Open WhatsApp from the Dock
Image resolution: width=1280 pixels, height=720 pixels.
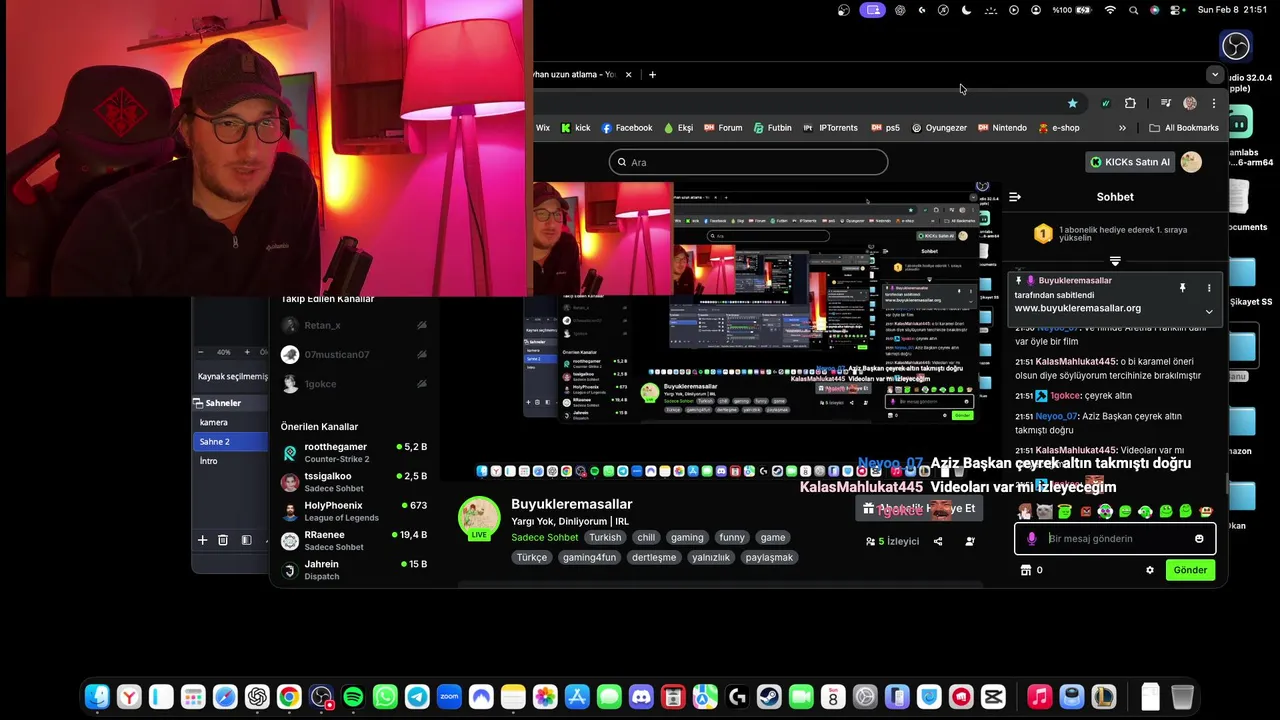point(385,697)
